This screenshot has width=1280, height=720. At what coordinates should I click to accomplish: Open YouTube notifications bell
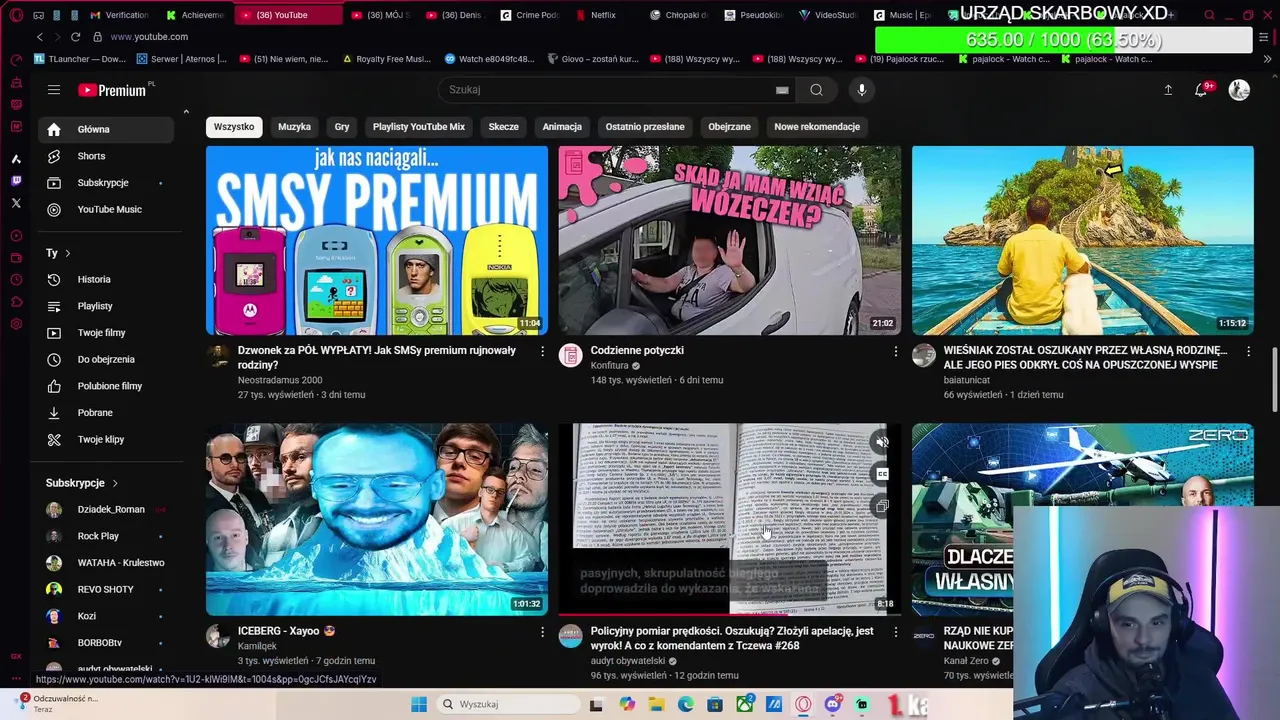tap(1202, 90)
